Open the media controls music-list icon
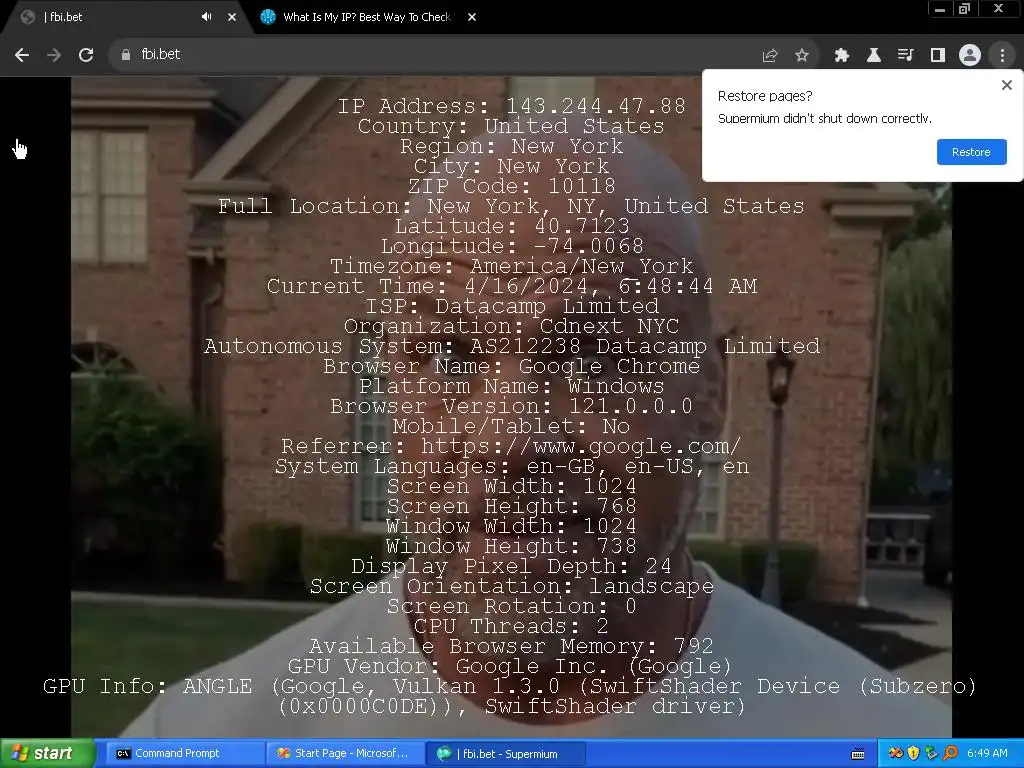Viewport: 1024px width, 768px height. click(906, 56)
